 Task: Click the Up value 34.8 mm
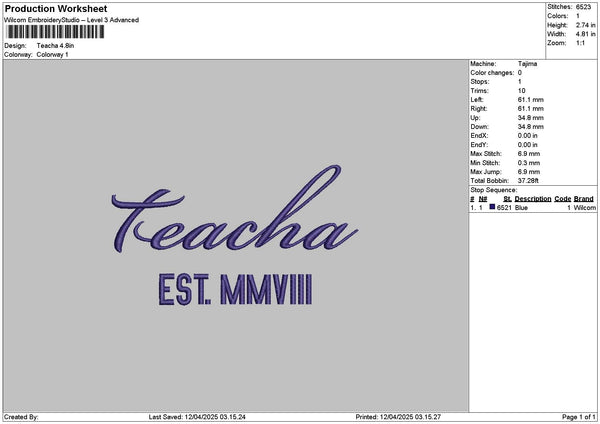[531, 118]
